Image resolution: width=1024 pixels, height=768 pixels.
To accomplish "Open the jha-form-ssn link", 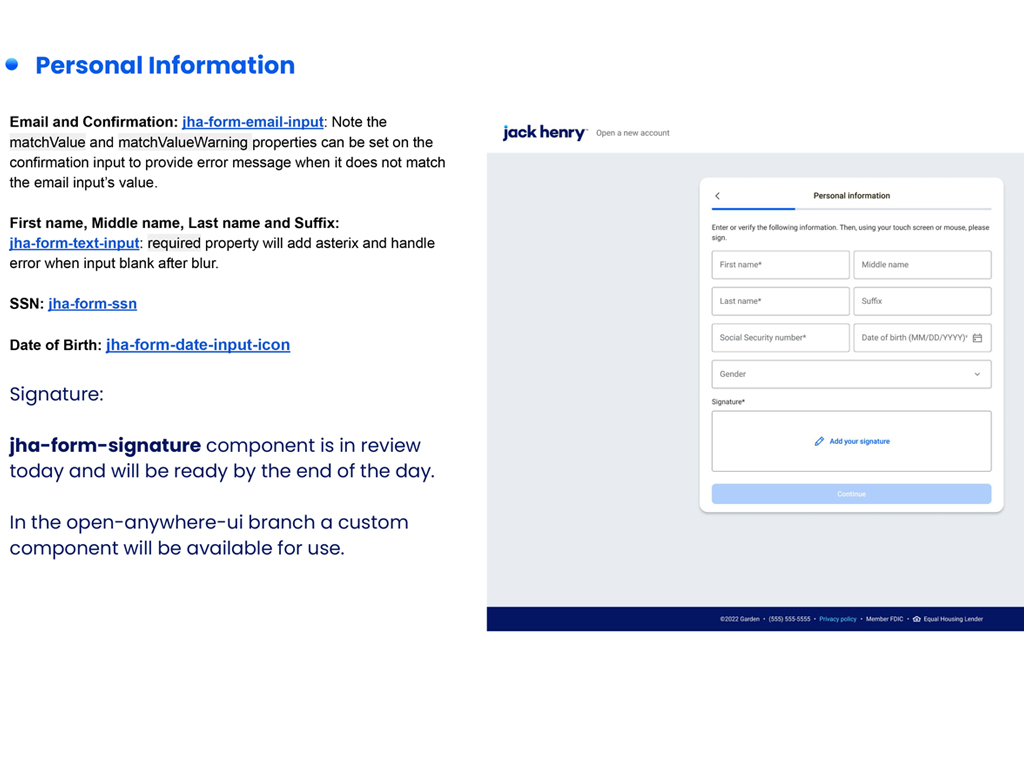I will (x=92, y=304).
